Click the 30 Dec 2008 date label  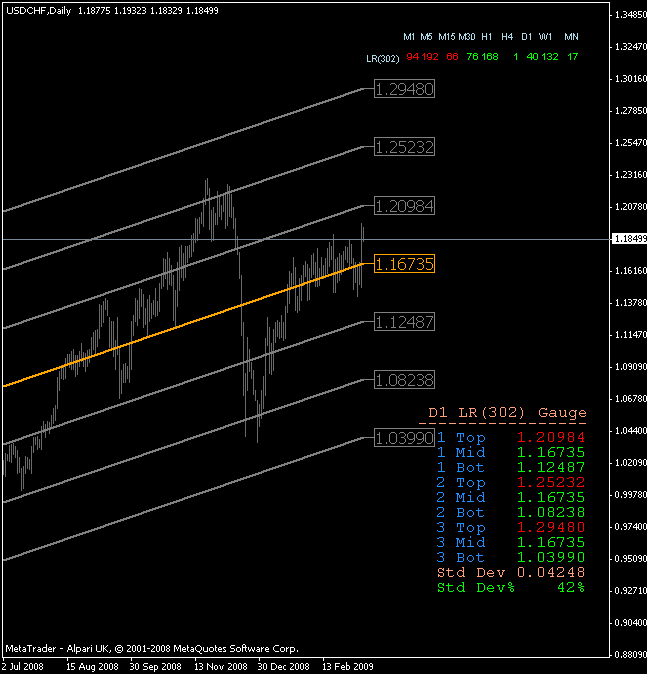(x=284, y=667)
